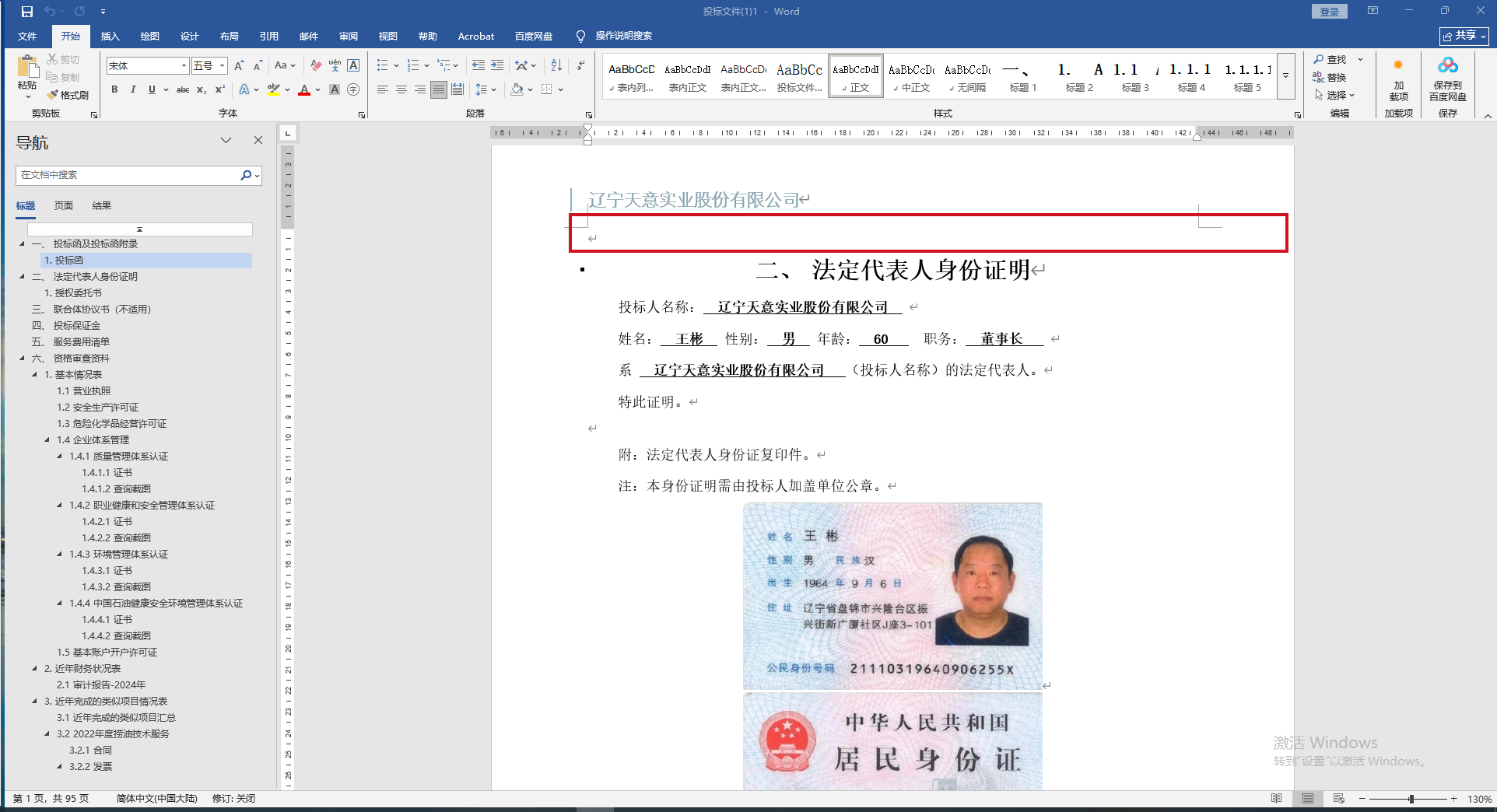Click the navigation search magnifier icon
This screenshot has height=812, width=1497.
[x=246, y=175]
